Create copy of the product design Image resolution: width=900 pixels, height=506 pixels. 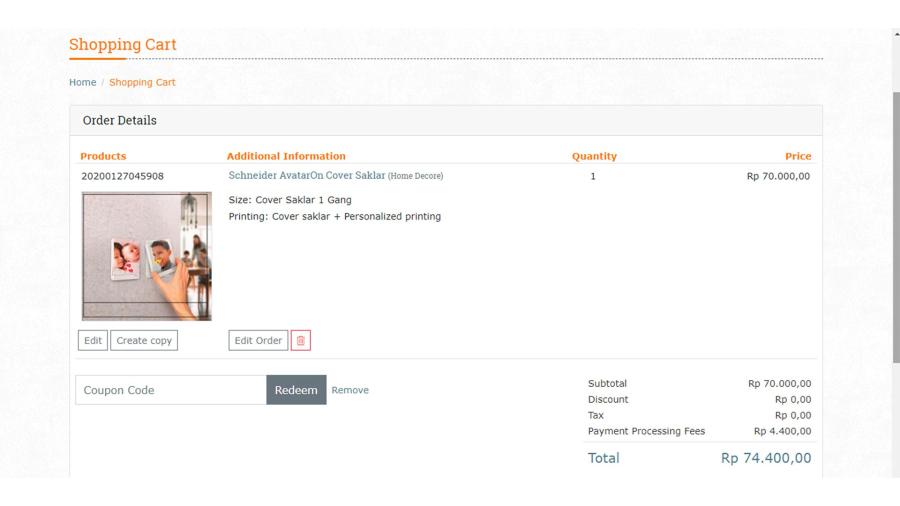(x=144, y=340)
